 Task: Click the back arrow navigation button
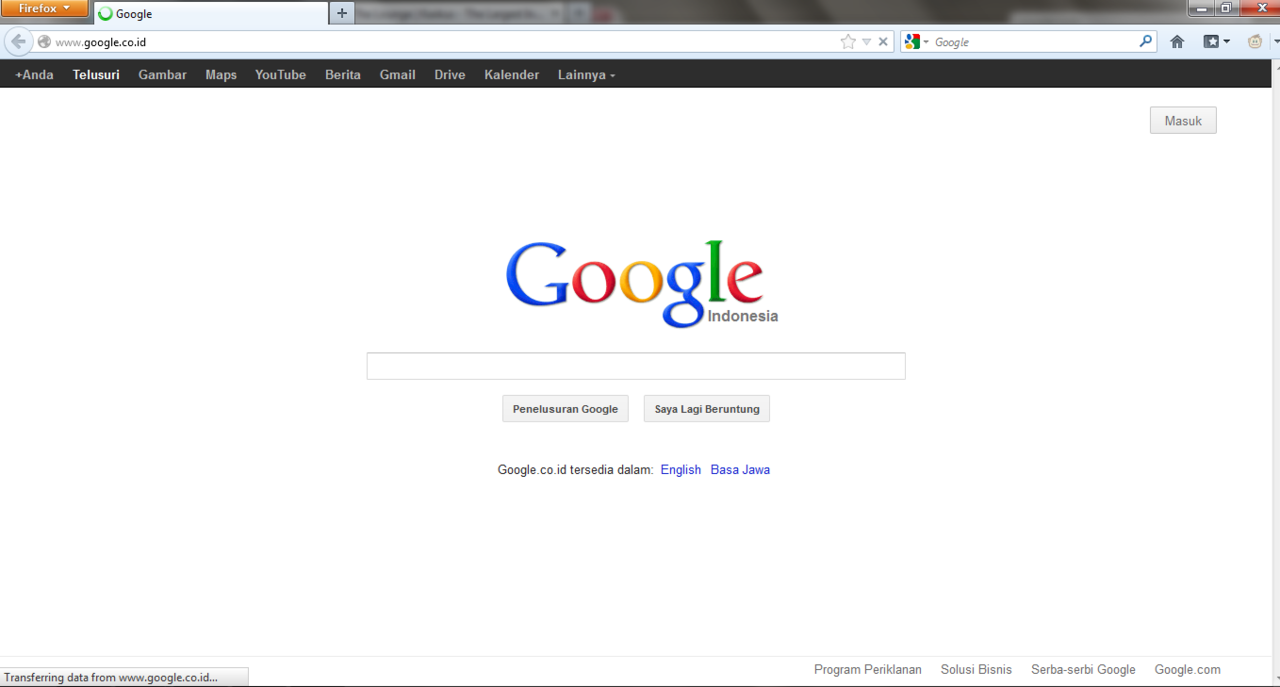(x=18, y=42)
